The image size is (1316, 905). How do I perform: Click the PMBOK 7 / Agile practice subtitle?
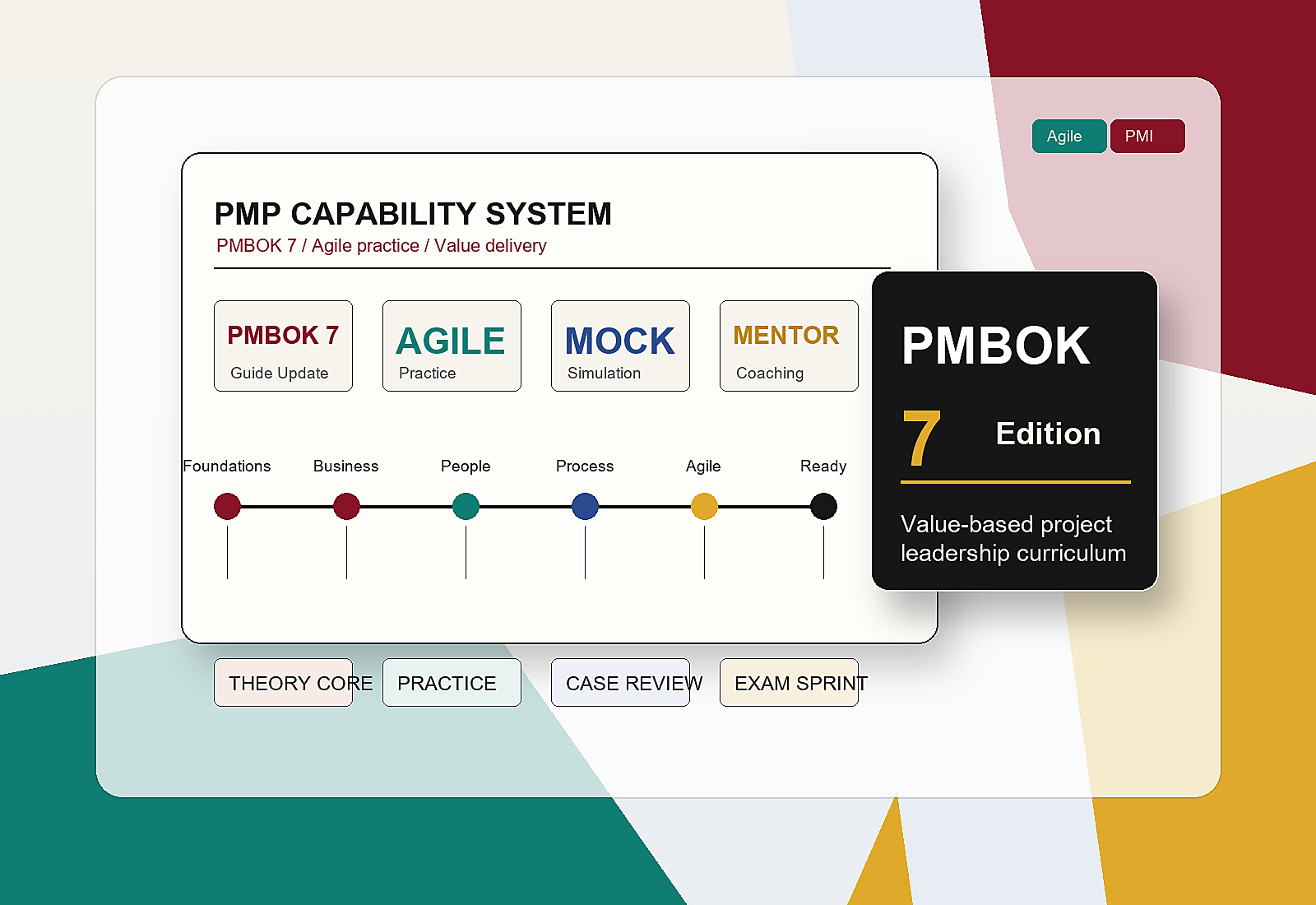point(381,245)
